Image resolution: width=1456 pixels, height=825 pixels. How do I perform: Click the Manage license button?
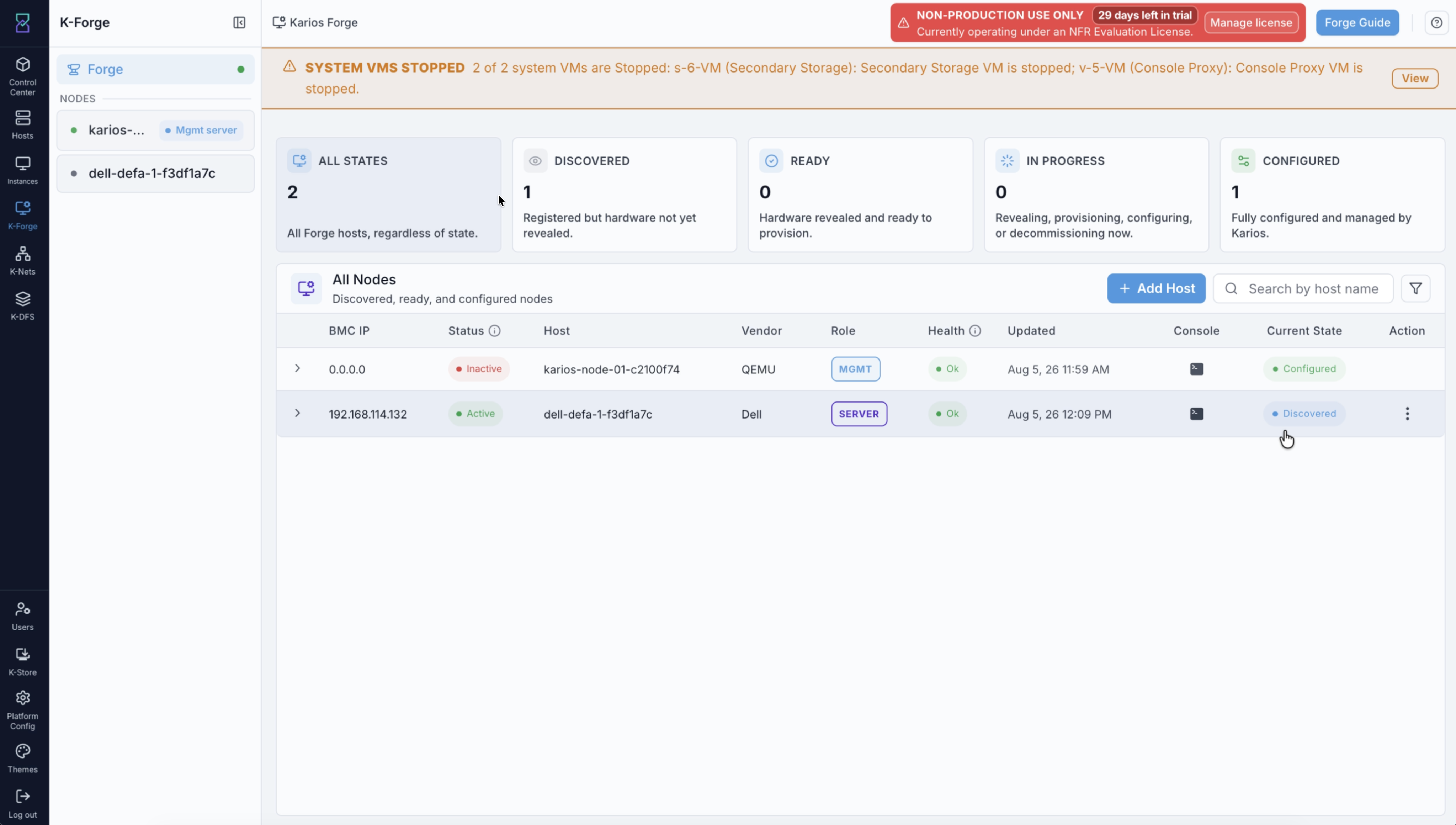(x=1251, y=23)
